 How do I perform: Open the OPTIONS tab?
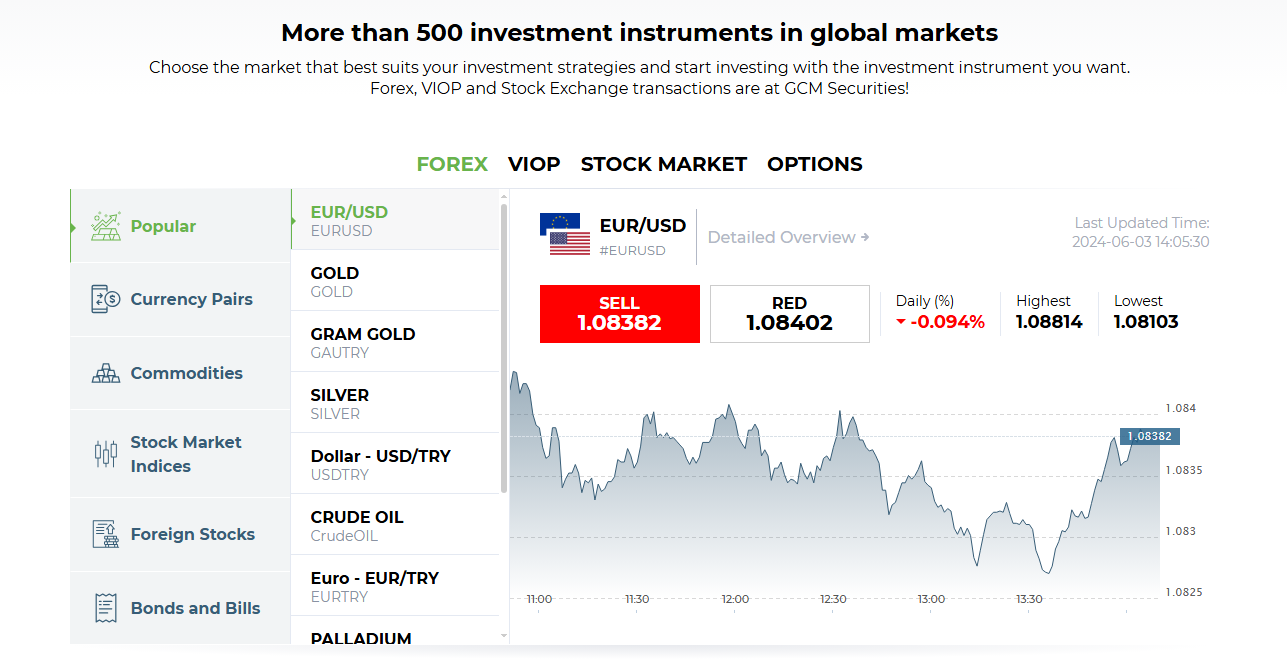pos(815,164)
